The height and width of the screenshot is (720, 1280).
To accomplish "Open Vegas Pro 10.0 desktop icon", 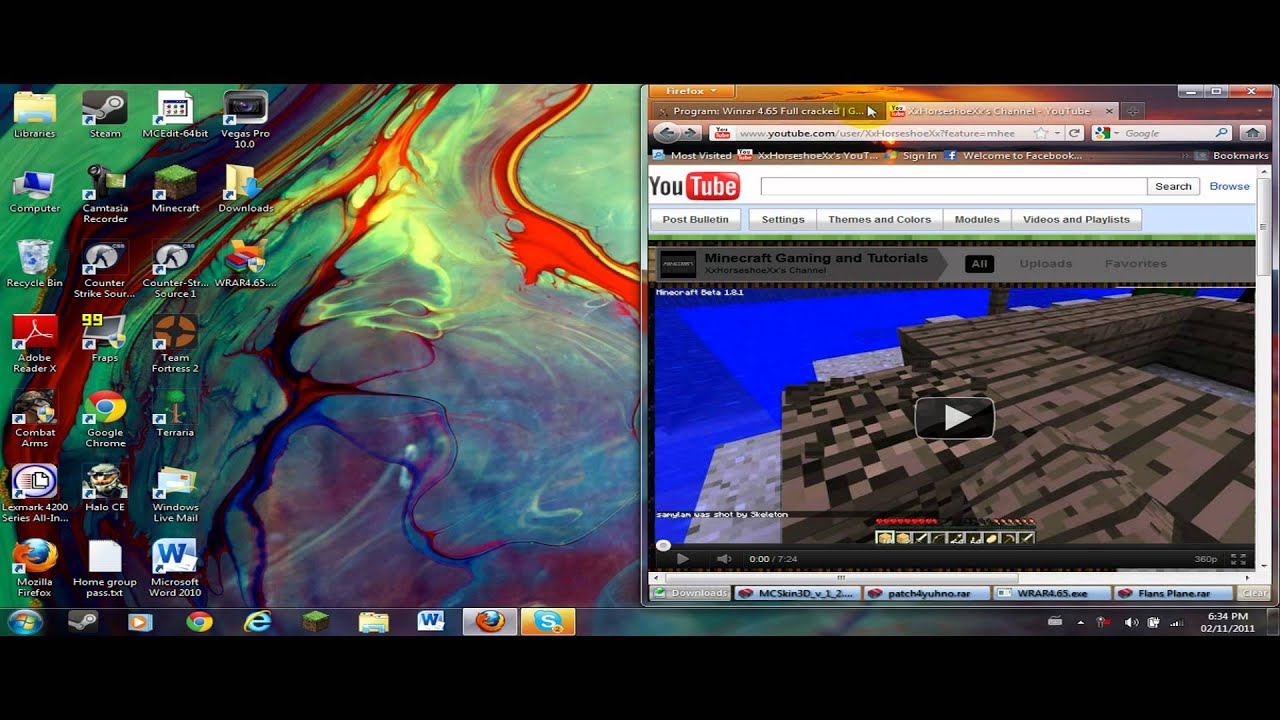I will click(245, 118).
